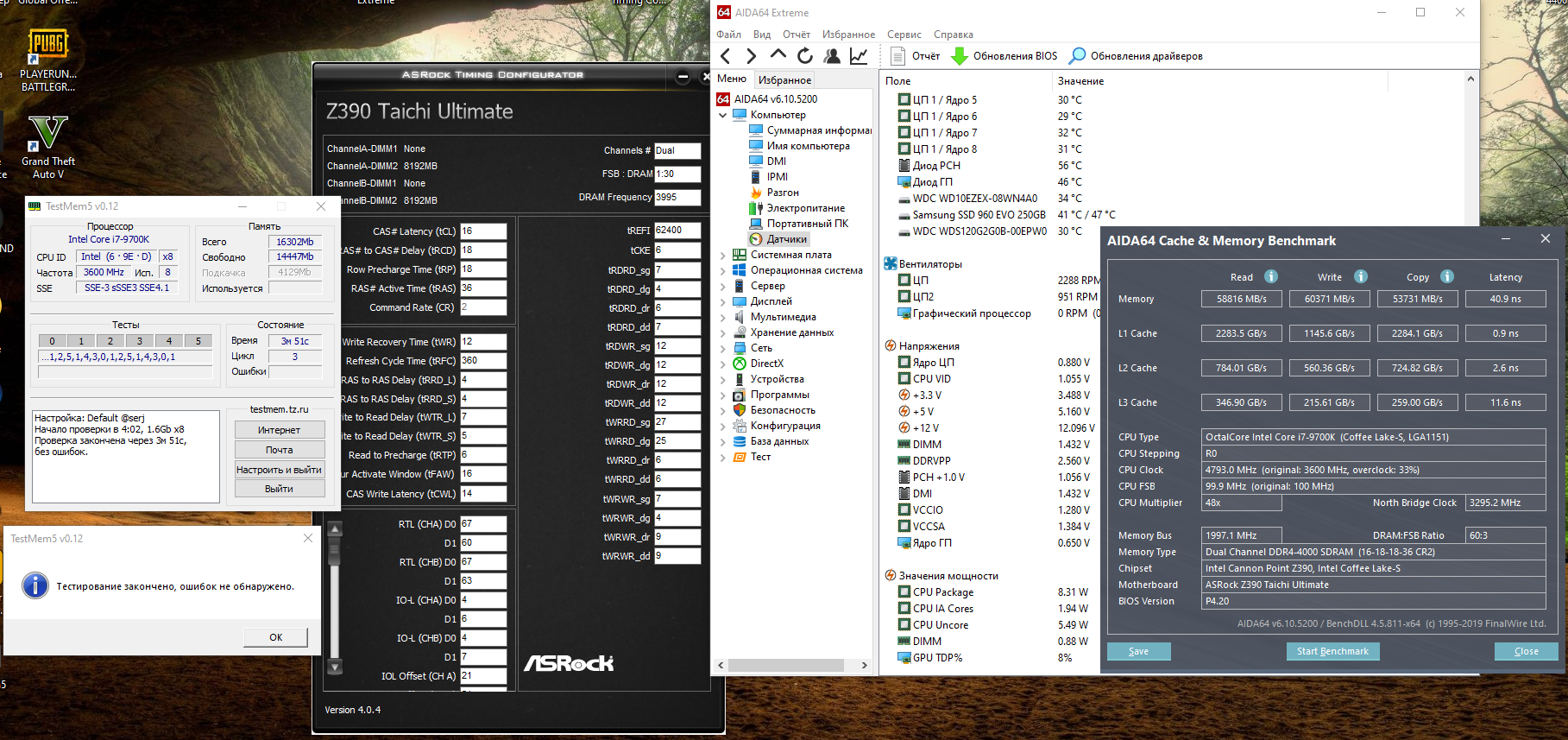
Task: Click the info icon next to Read
Action: pos(1271,276)
